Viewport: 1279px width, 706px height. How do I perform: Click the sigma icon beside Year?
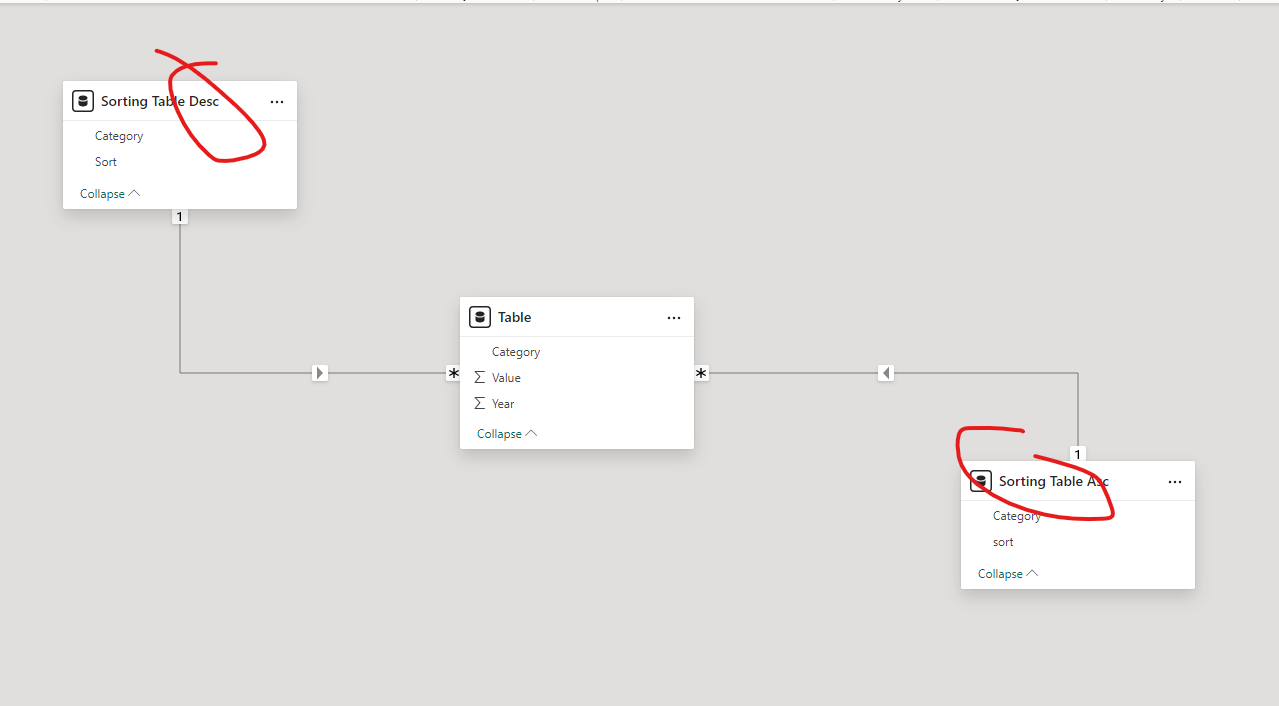480,404
